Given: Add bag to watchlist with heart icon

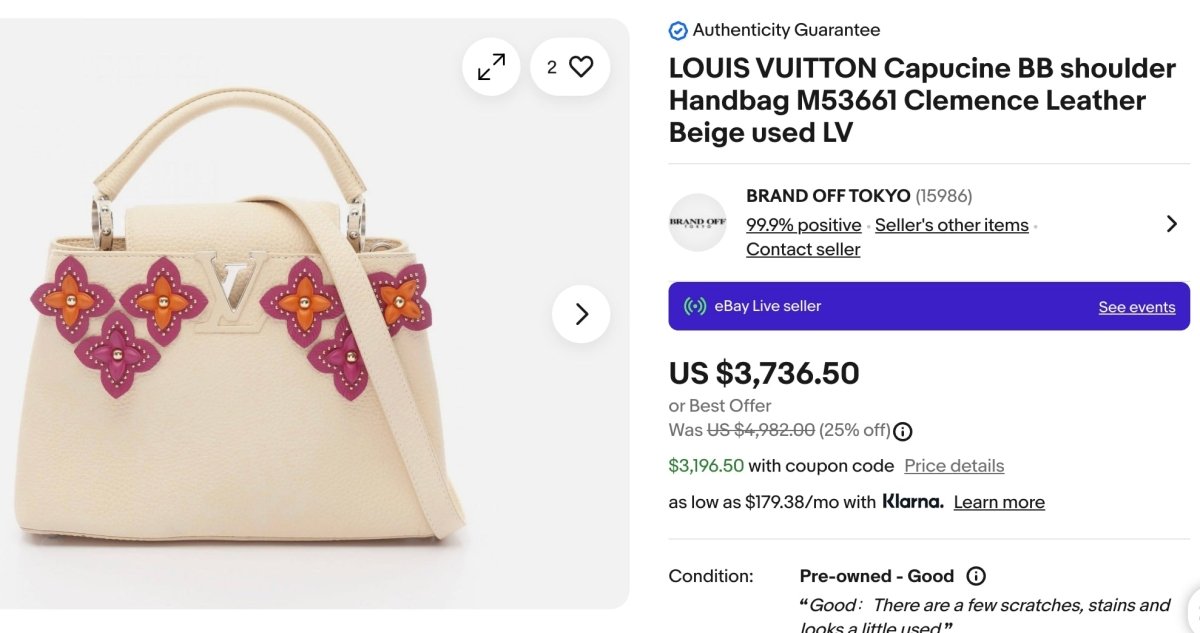Looking at the screenshot, I should point(580,67).
